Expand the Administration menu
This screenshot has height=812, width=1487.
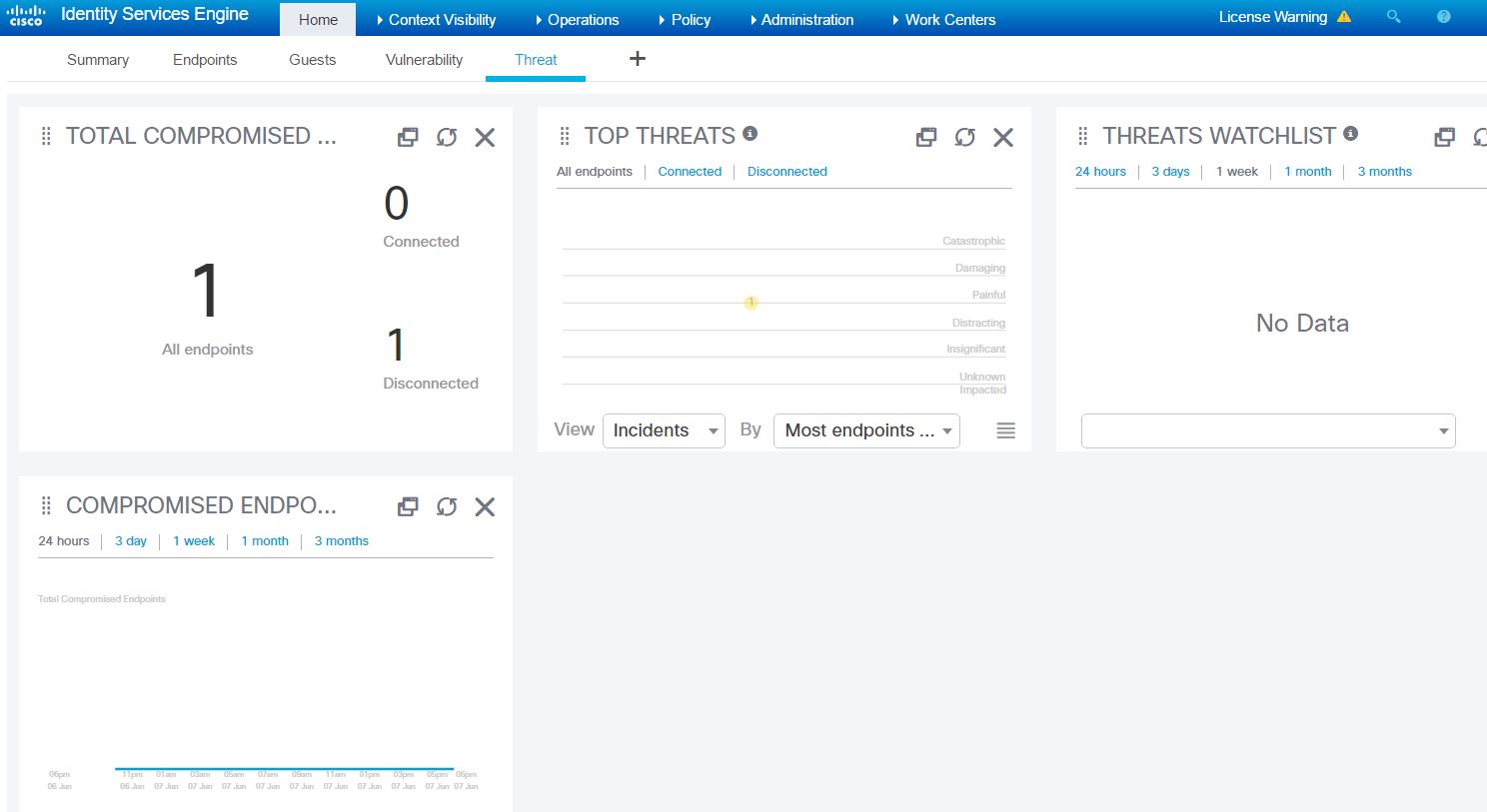coord(801,20)
